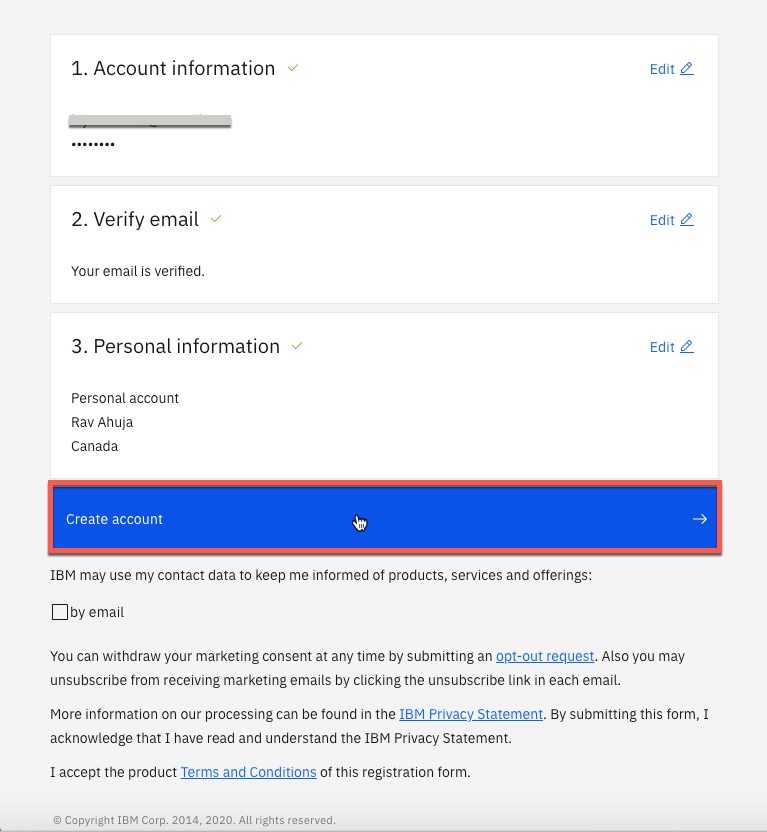The image size is (767, 832).
Task: Select the Edit link in Verify email
Action: [x=662, y=220]
